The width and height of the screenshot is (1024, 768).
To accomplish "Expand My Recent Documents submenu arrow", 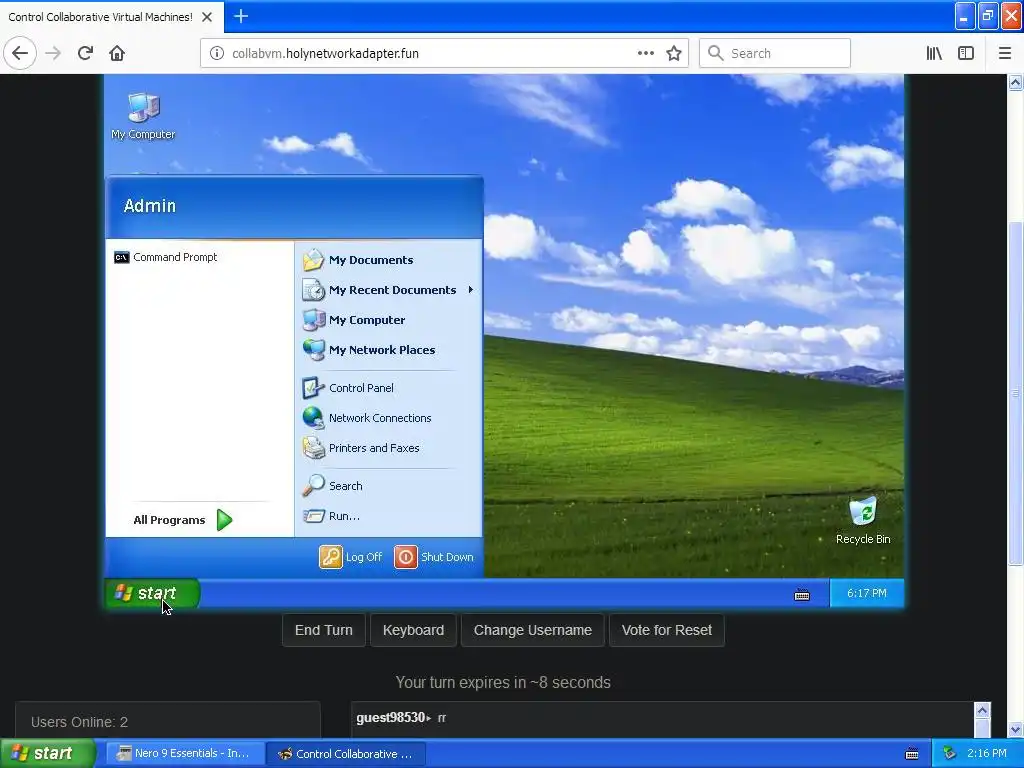I will (470, 289).
